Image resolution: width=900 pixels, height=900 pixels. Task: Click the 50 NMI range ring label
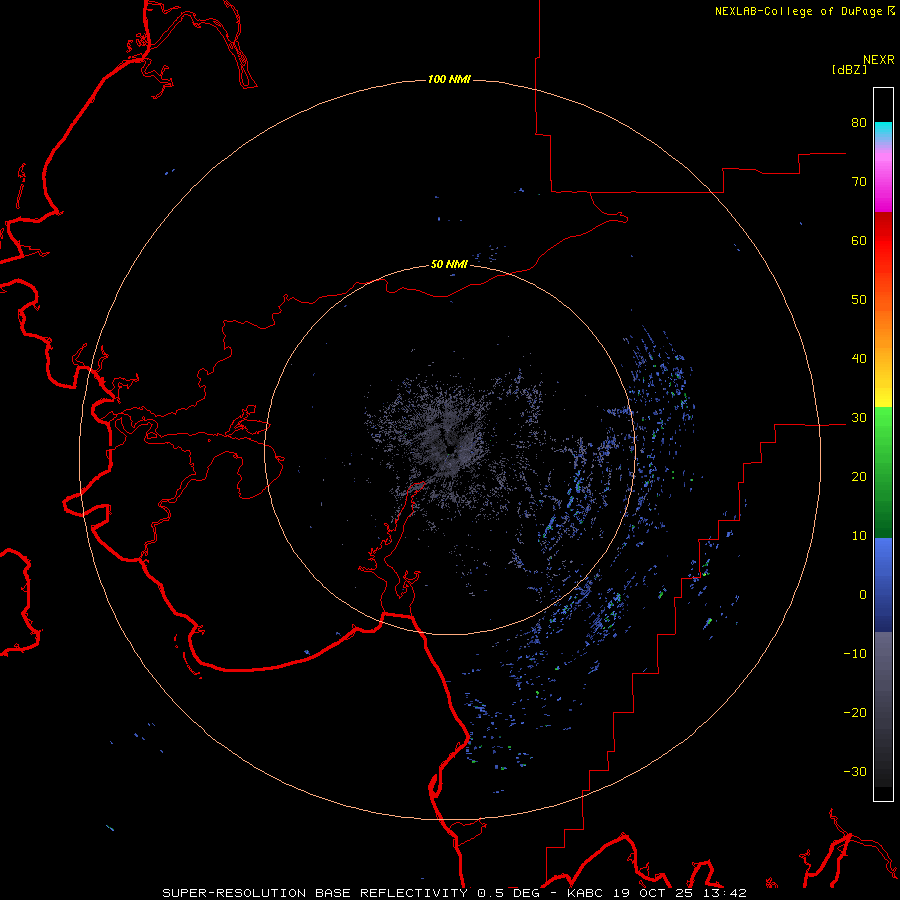(449, 264)
